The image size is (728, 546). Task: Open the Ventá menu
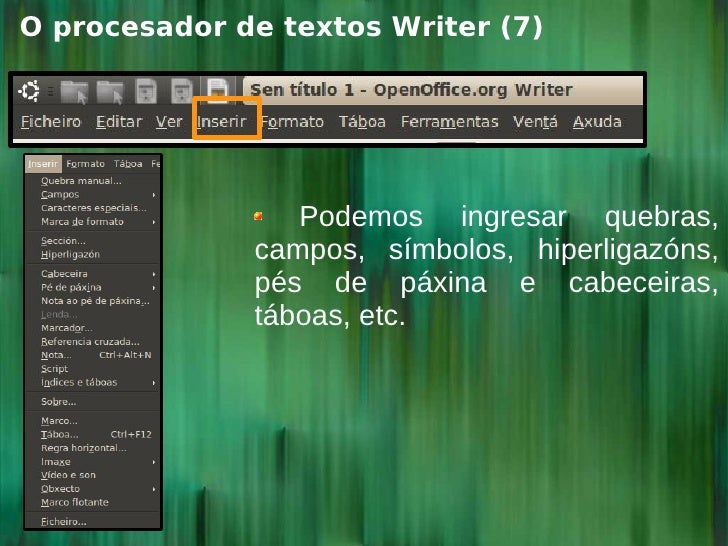point(535,122)
